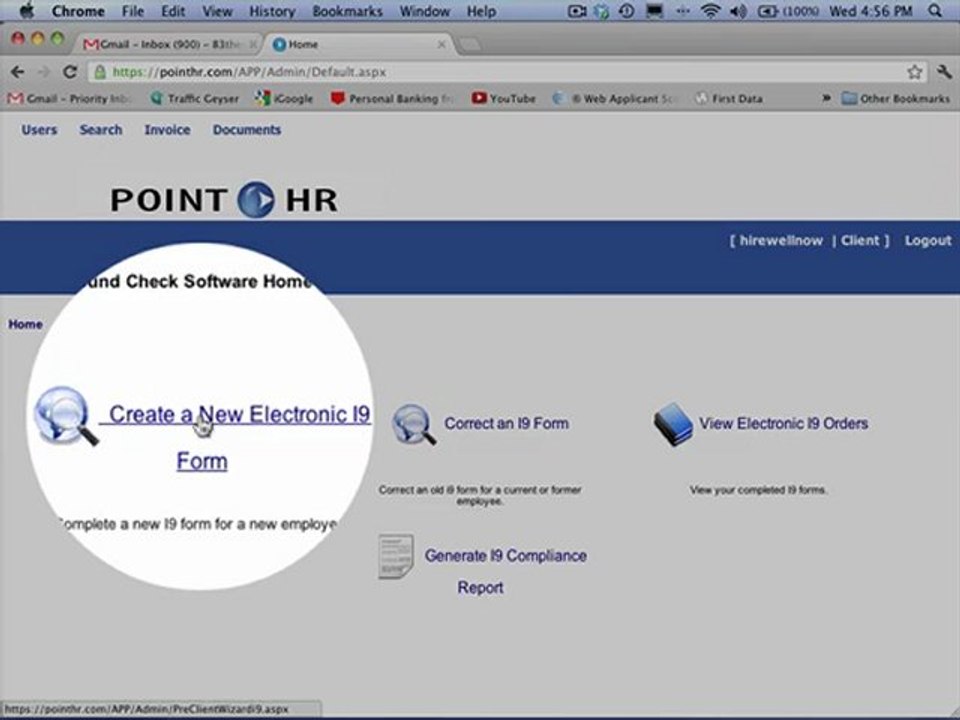Click the hirewellnow account link
The width and height of the screenshot is (960, 720).
[x=781, y=241]
